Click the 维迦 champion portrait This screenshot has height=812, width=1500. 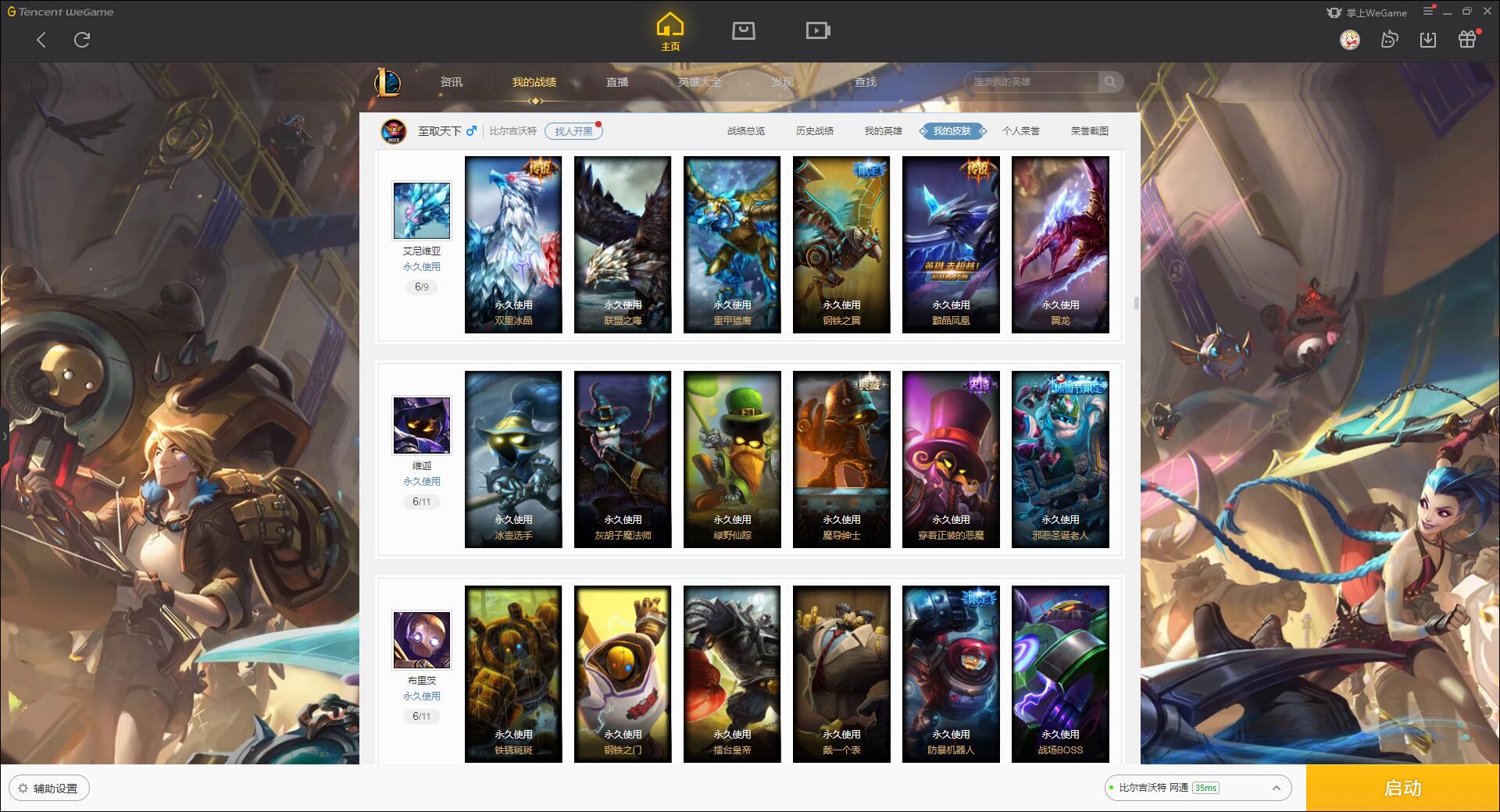(422, 426)
